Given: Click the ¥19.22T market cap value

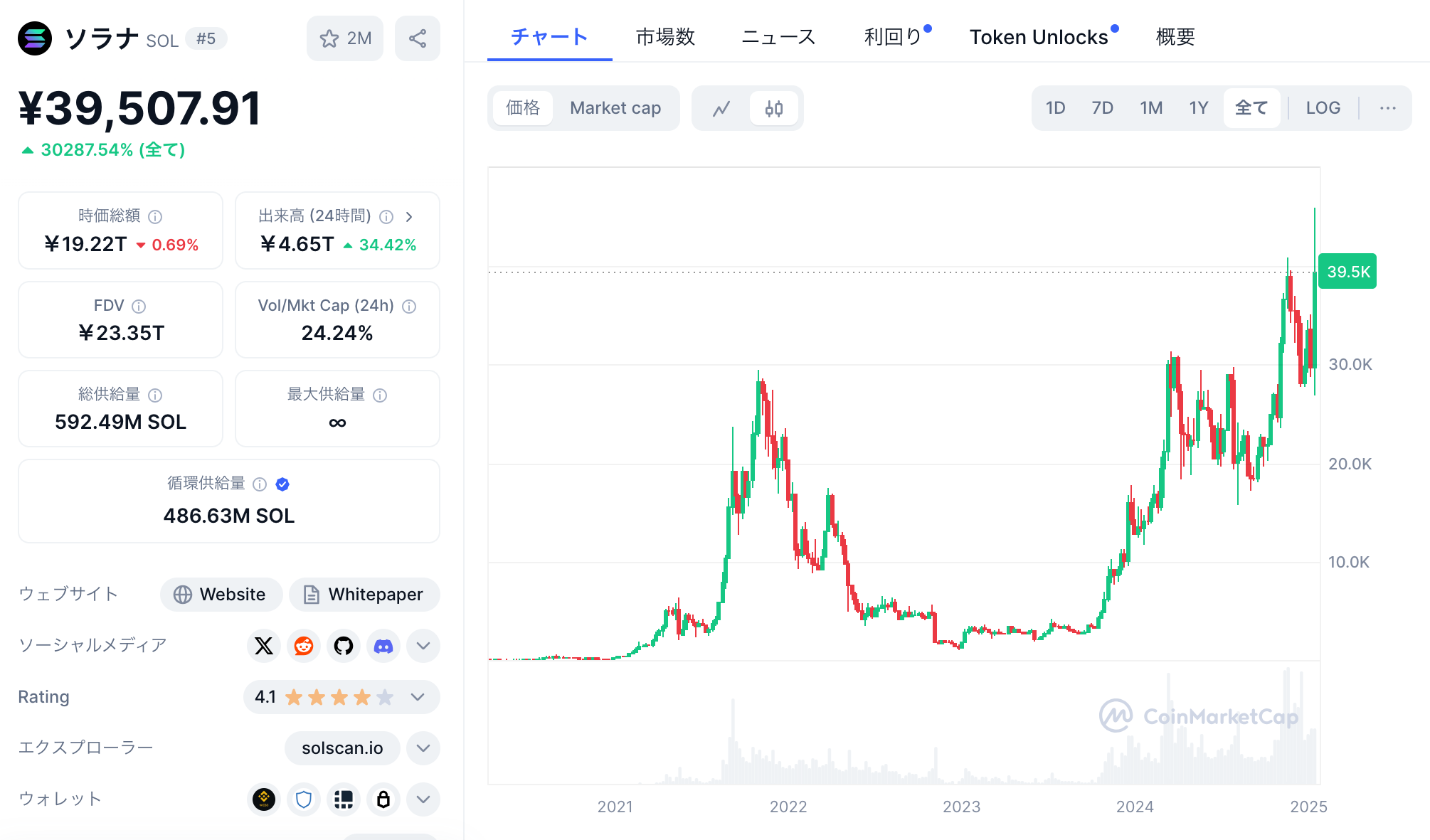Looking at the screenshot, I should 85,245.
